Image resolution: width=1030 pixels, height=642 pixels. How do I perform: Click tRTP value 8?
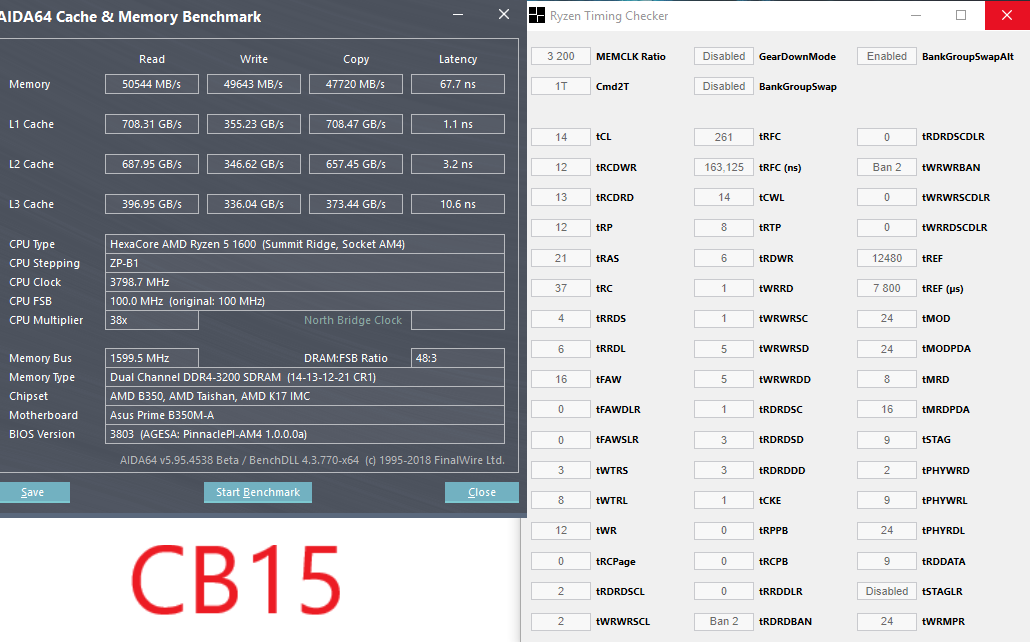coord(723,227)
